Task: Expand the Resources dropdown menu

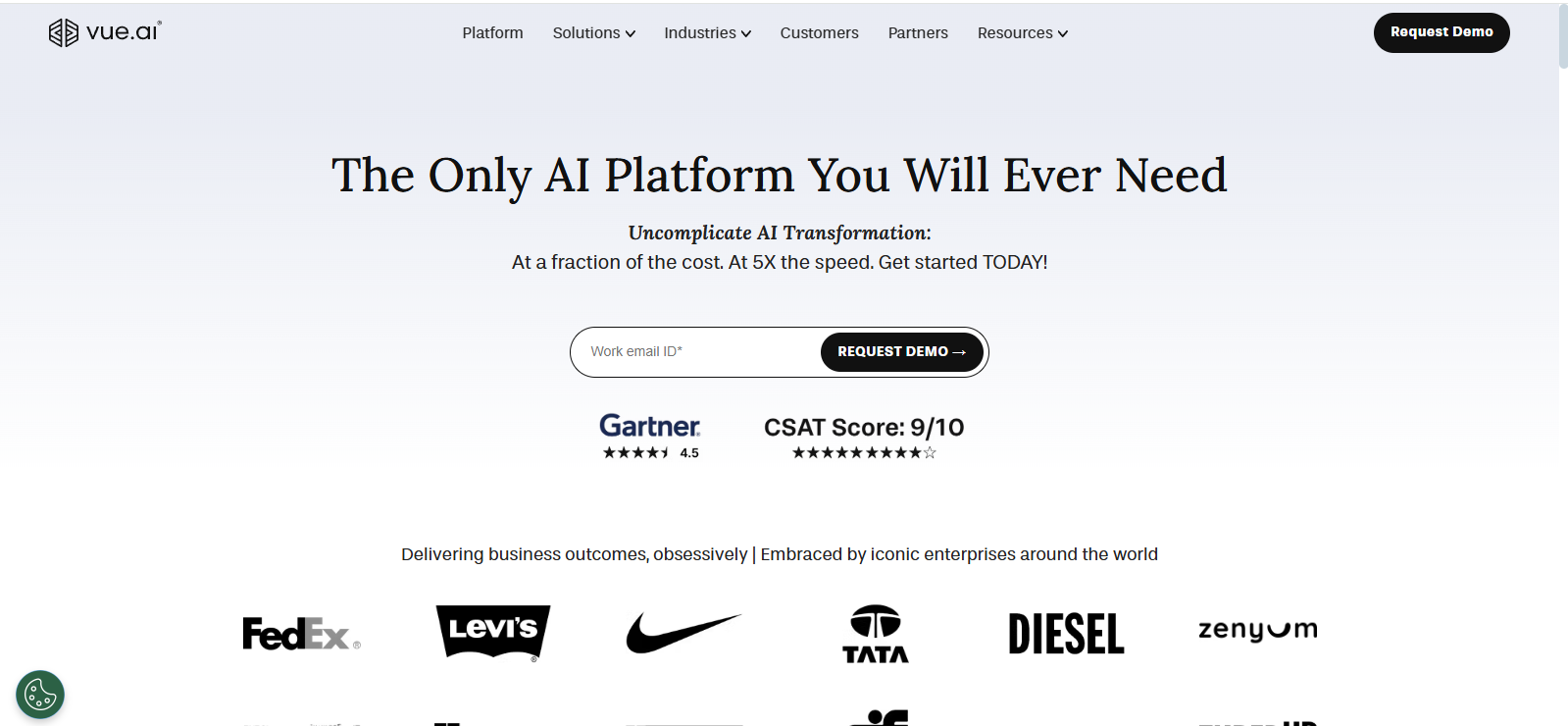Action: 1023,32
